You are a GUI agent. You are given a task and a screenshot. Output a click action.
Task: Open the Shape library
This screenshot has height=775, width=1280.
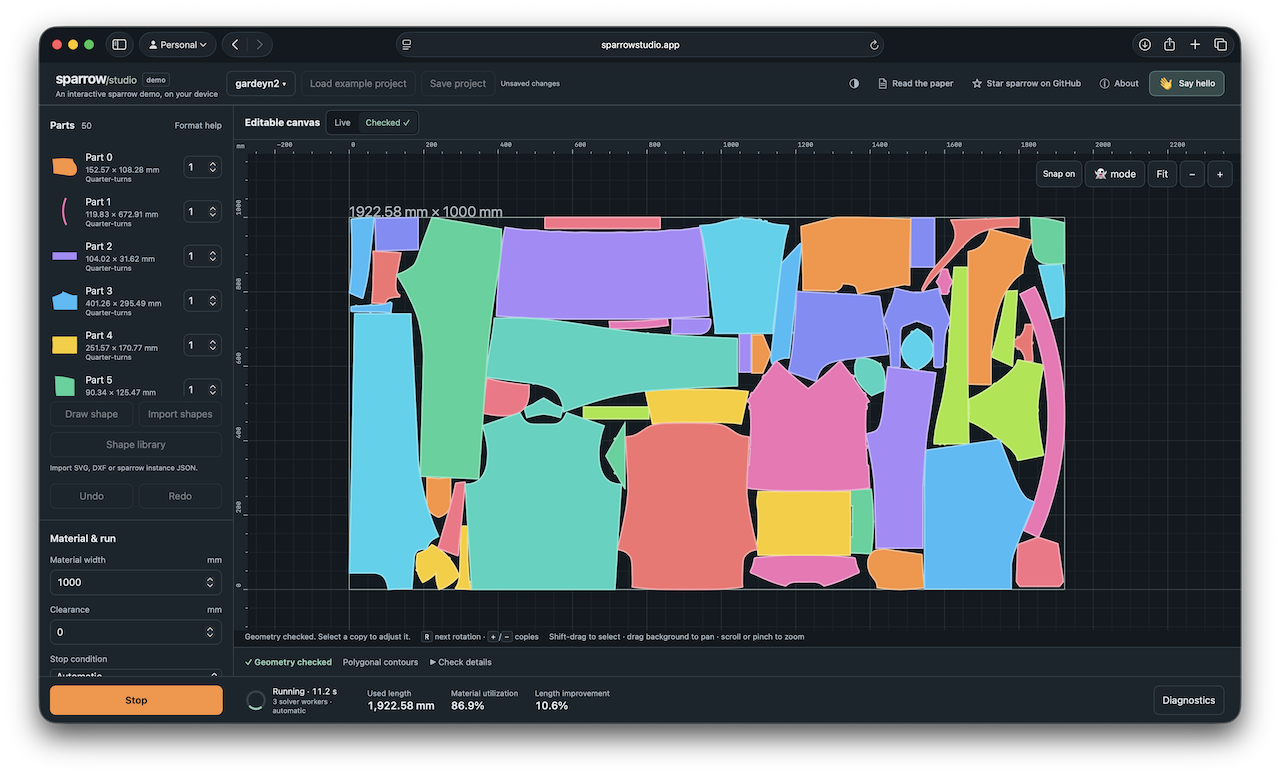click(136, 445)
